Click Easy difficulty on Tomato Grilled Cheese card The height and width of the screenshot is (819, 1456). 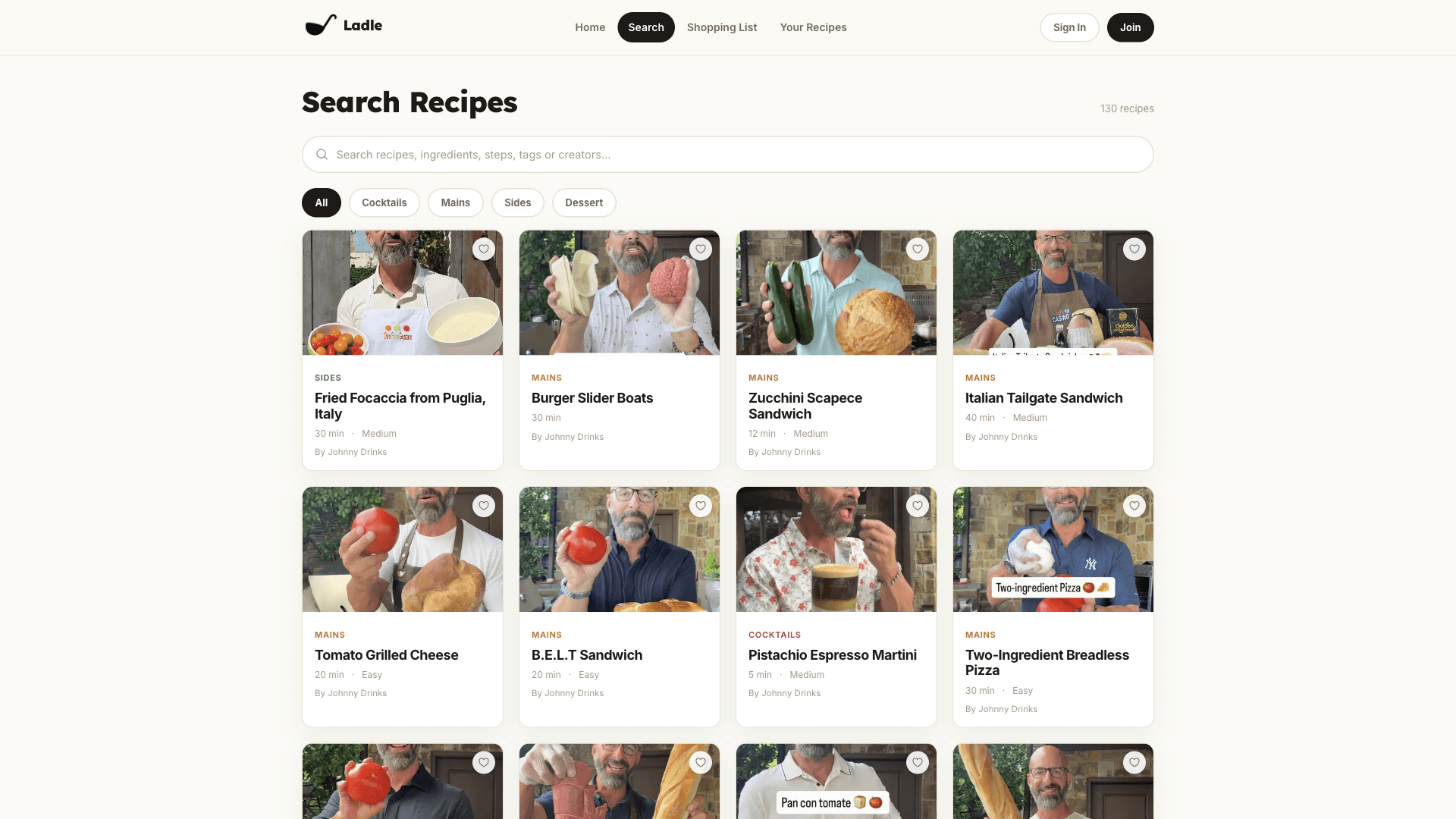(x=372, y=675)
